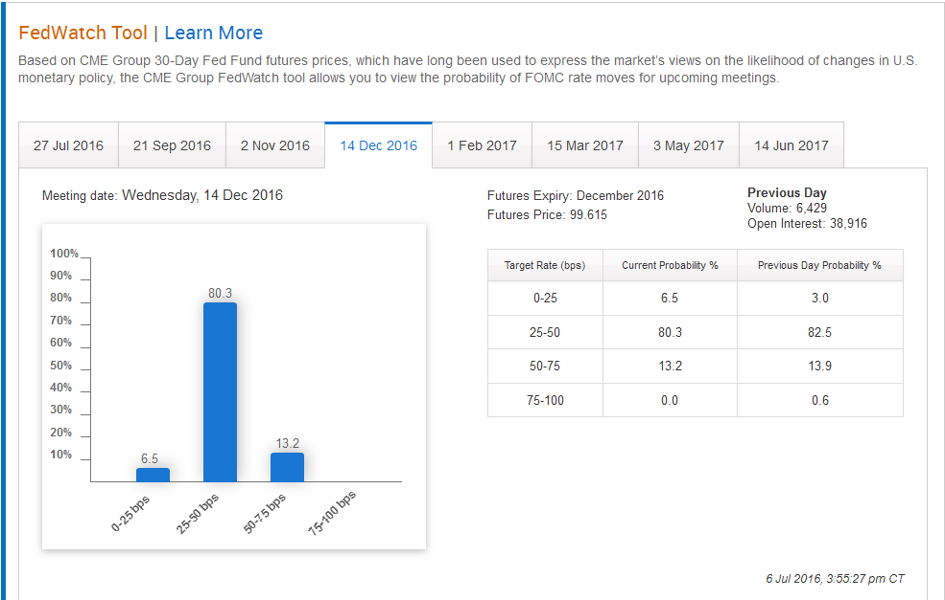Click the 50% y-axis label
The width and height of the screenshot is (945, 600).
[61, 366]
